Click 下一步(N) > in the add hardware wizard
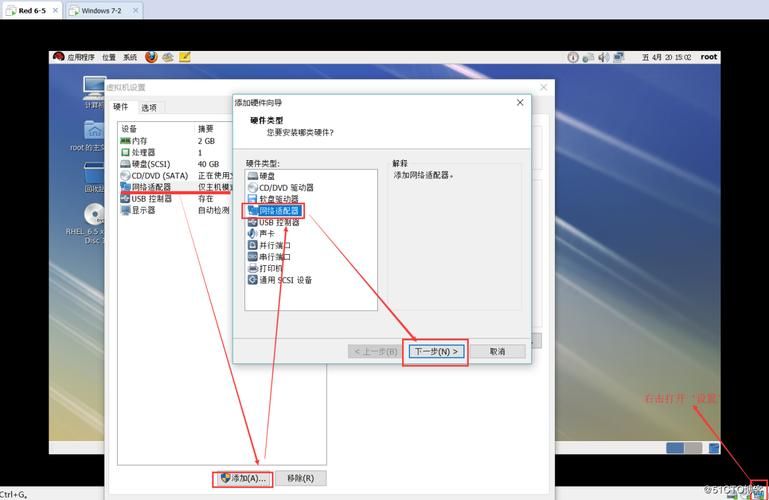769x500 pixels. [436, 351]
